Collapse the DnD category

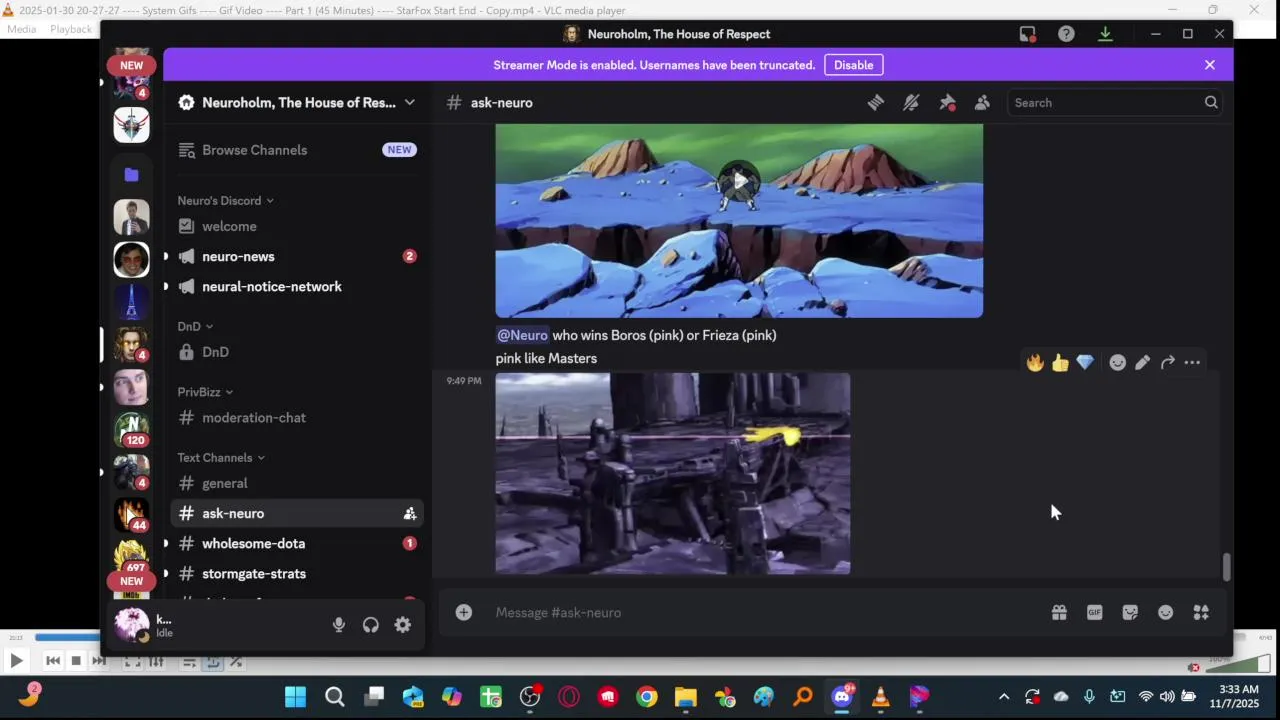tap(195, 326)
